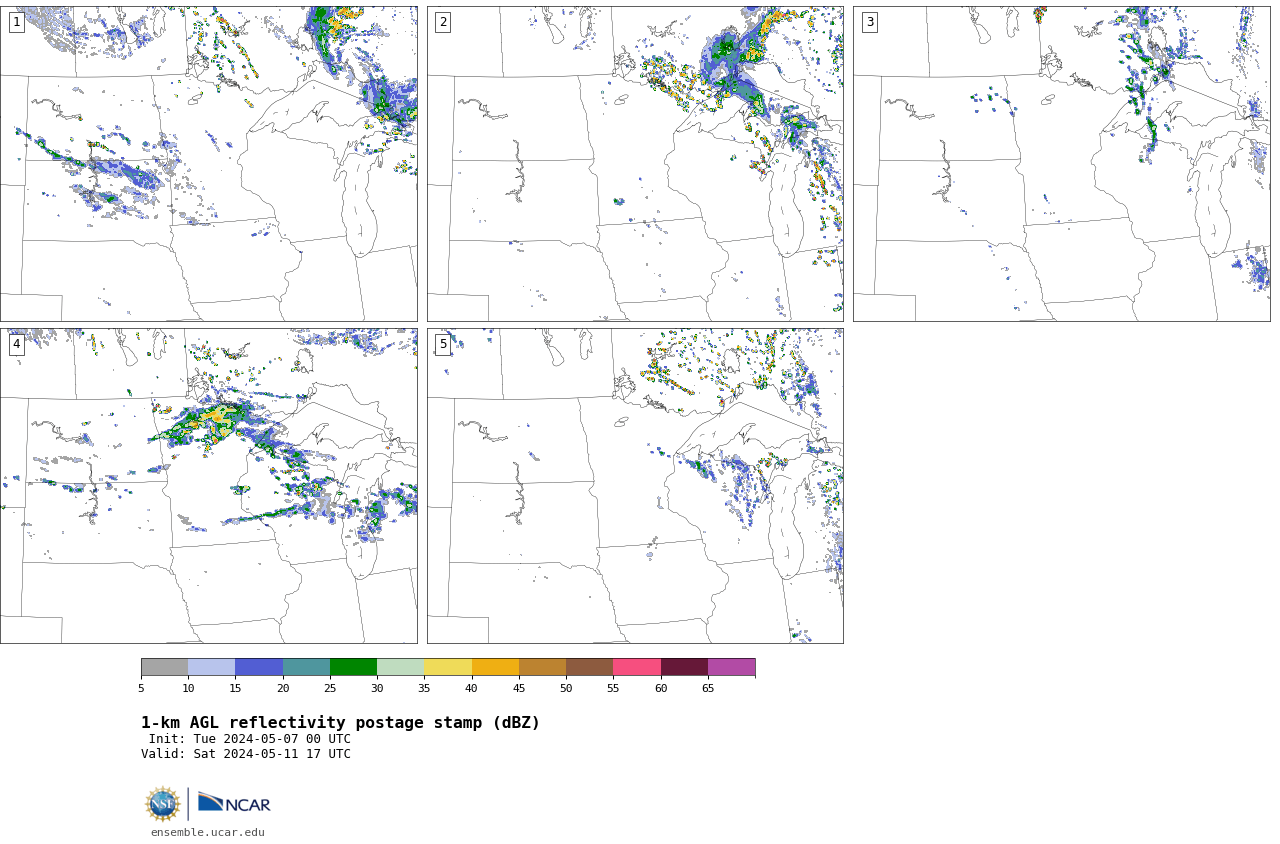Click the maroon 60-65 dBZ swatch
This screenshot has height=844, width=1280.
pyautogui.click(x=684, y=667)
